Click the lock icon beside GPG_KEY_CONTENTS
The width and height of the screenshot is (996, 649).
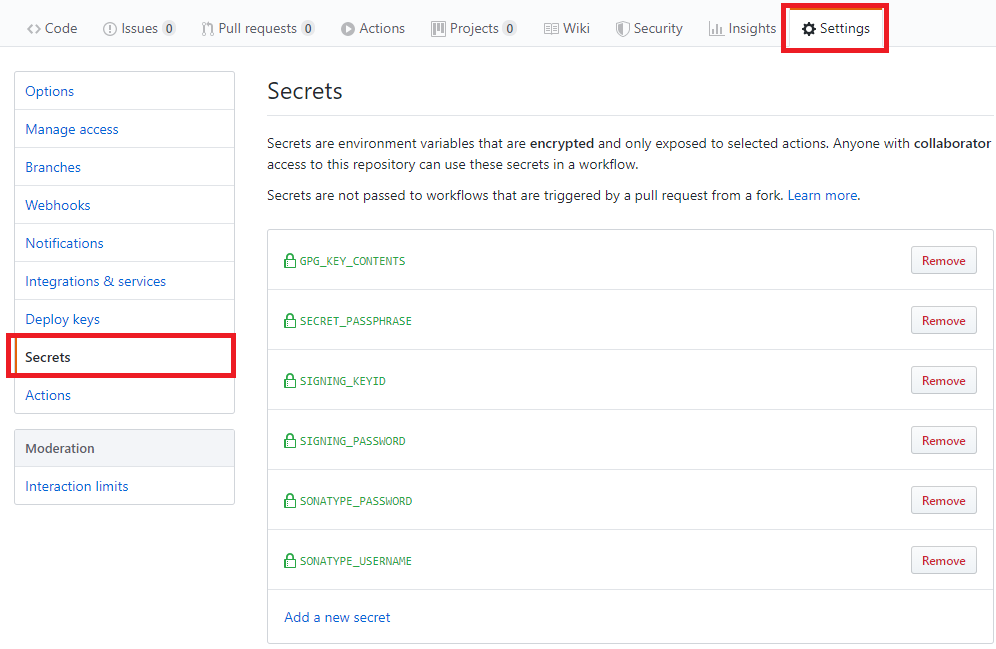pos(289,260)
